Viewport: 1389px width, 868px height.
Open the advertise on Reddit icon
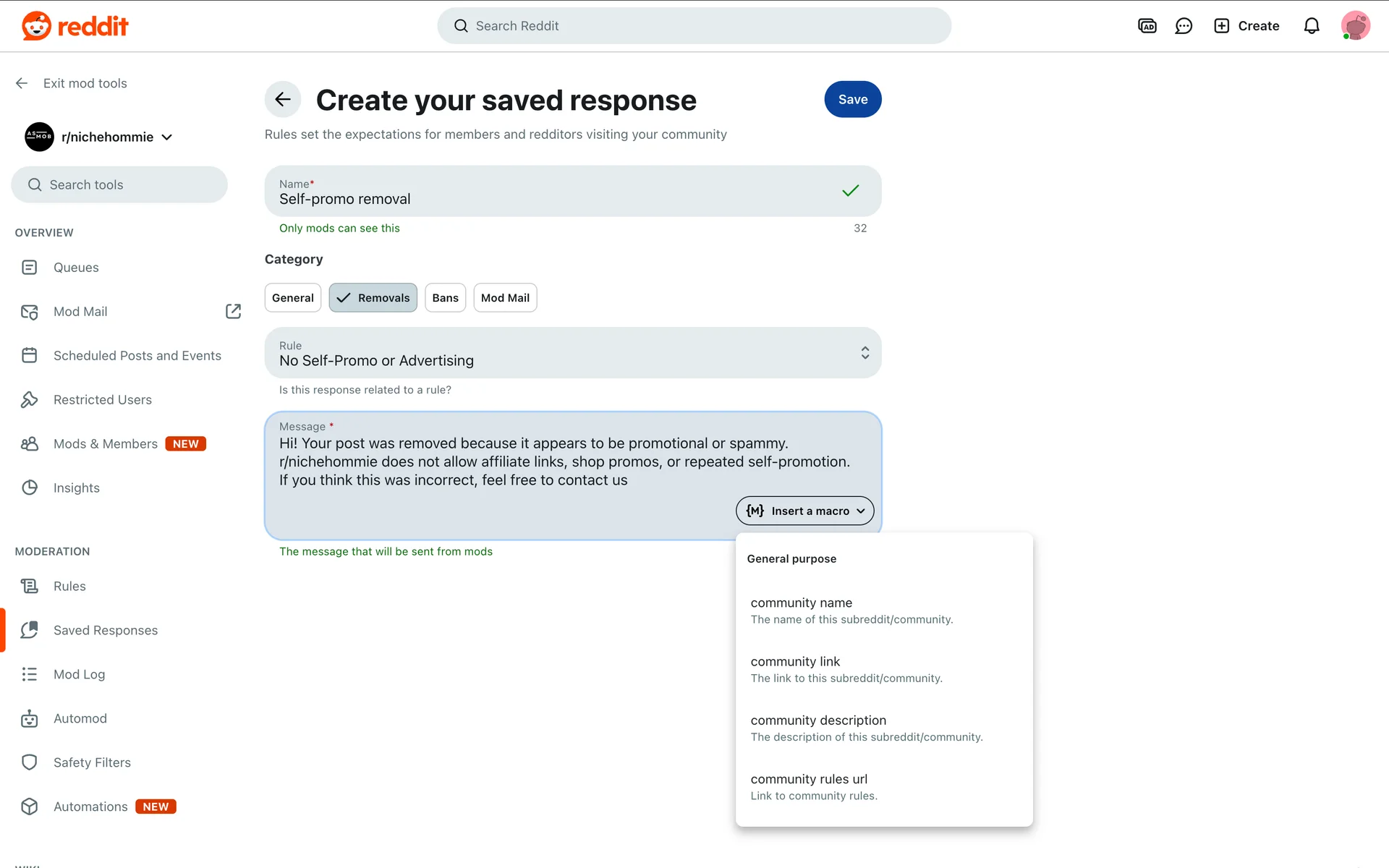tap(1147, 26)
